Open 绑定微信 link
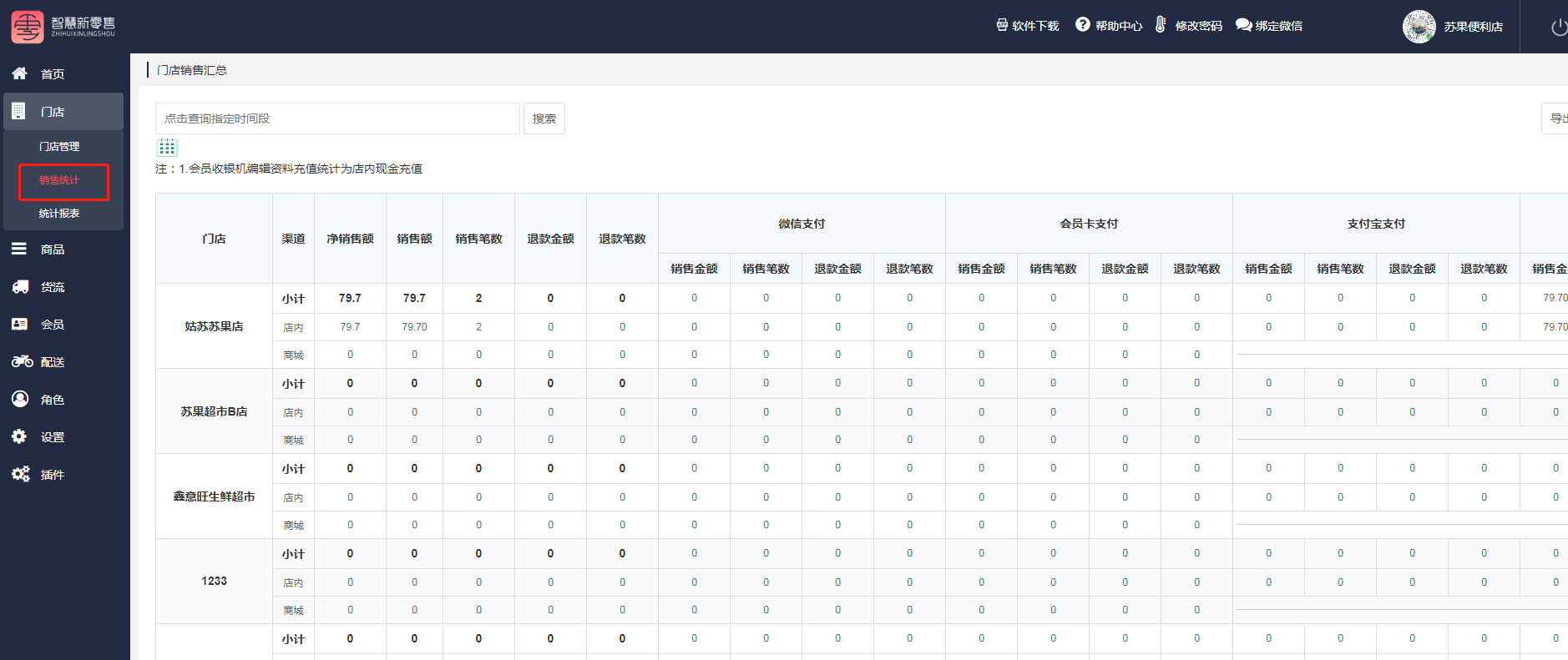The image size is (1568, 660). (1279, 26)
